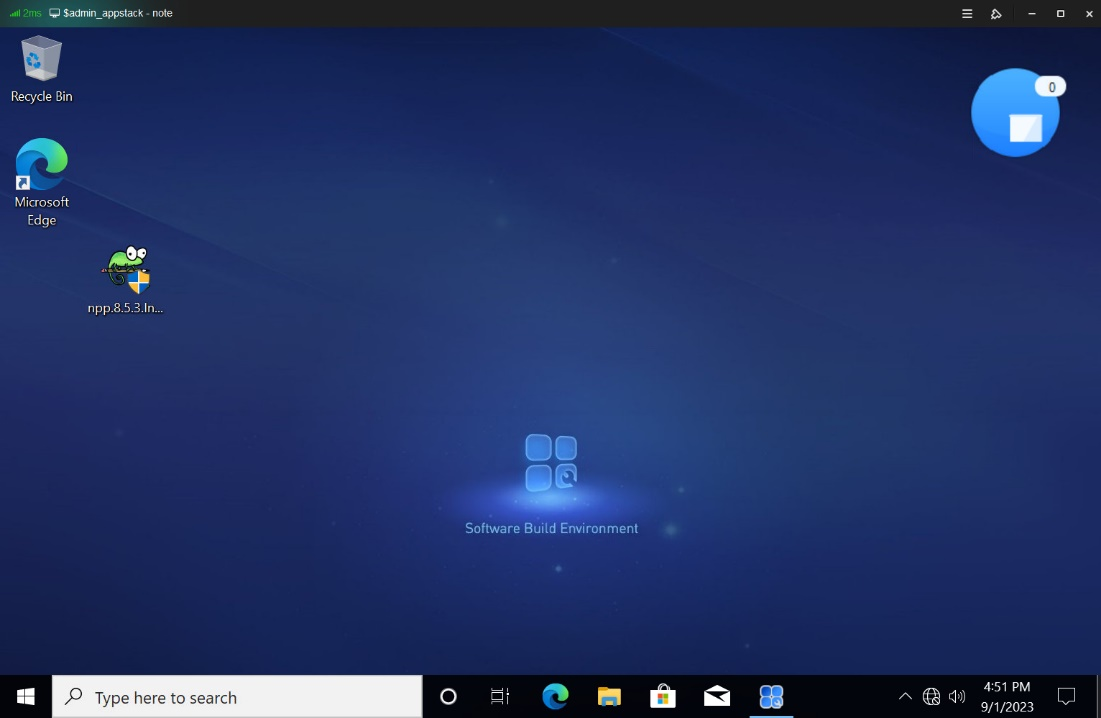The width and height of the screenshot is (1101, 718).
Task: Open the clock showing 4:51 PM
Action: [x=1007, y=696]
